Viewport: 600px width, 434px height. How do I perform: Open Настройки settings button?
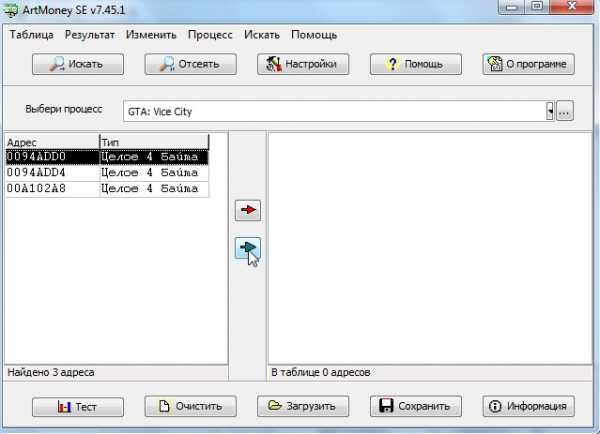(303, 64)
